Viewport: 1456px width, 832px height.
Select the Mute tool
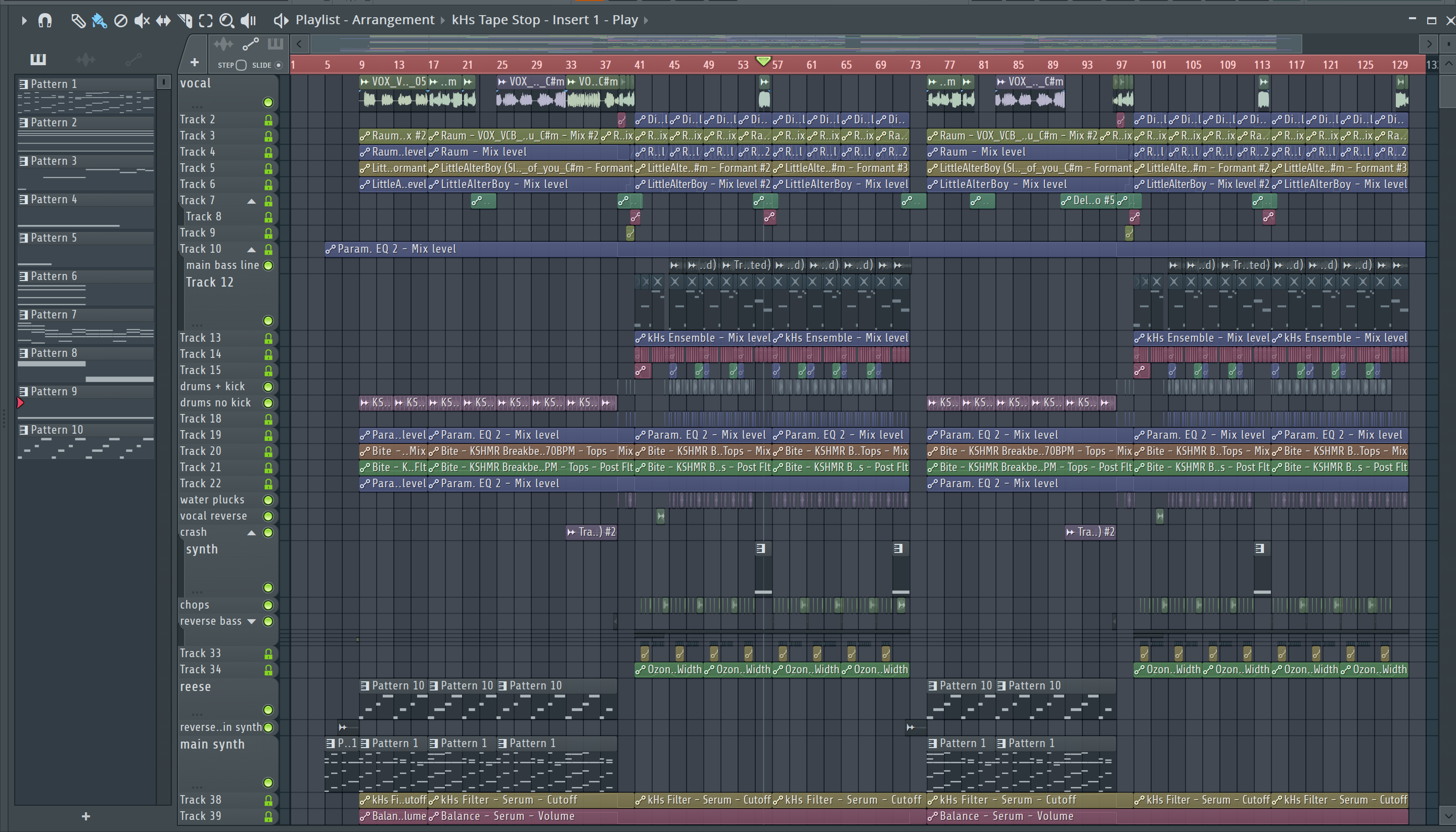(142, 21)
